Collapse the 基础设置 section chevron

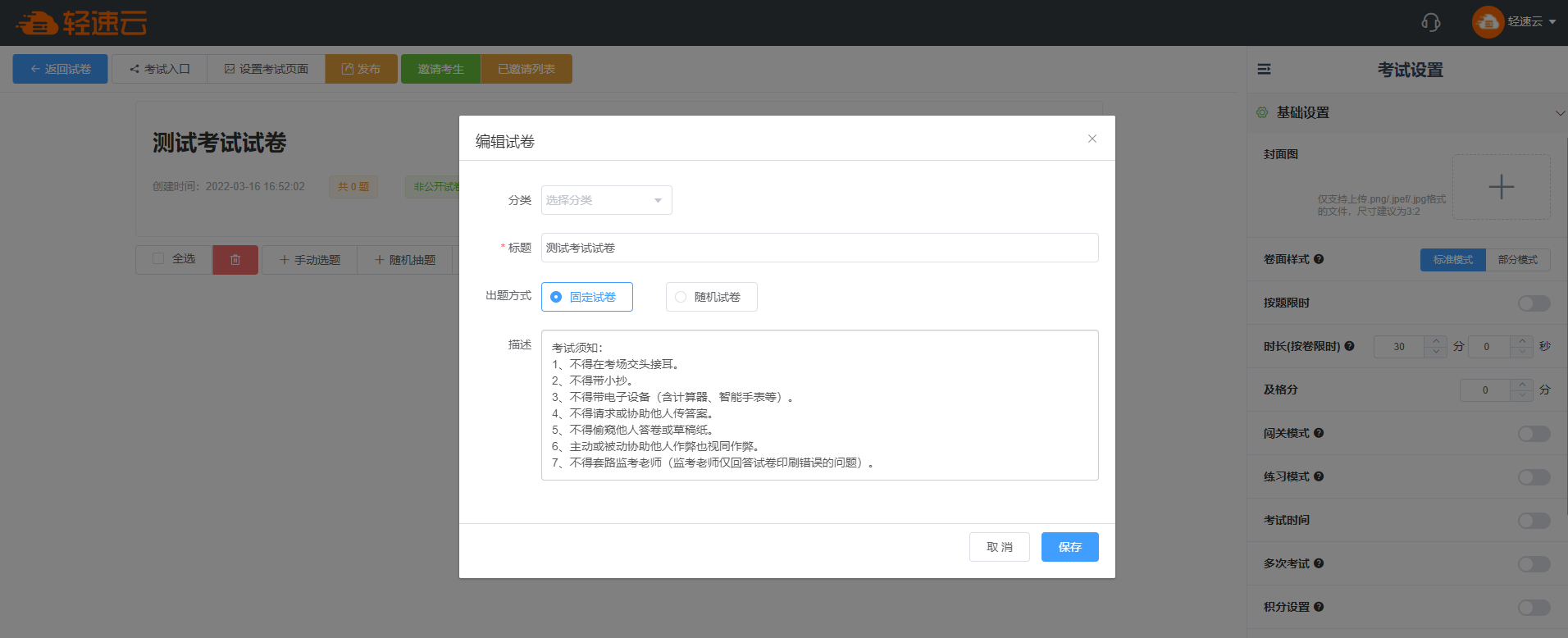click(x=1559, y=113)
